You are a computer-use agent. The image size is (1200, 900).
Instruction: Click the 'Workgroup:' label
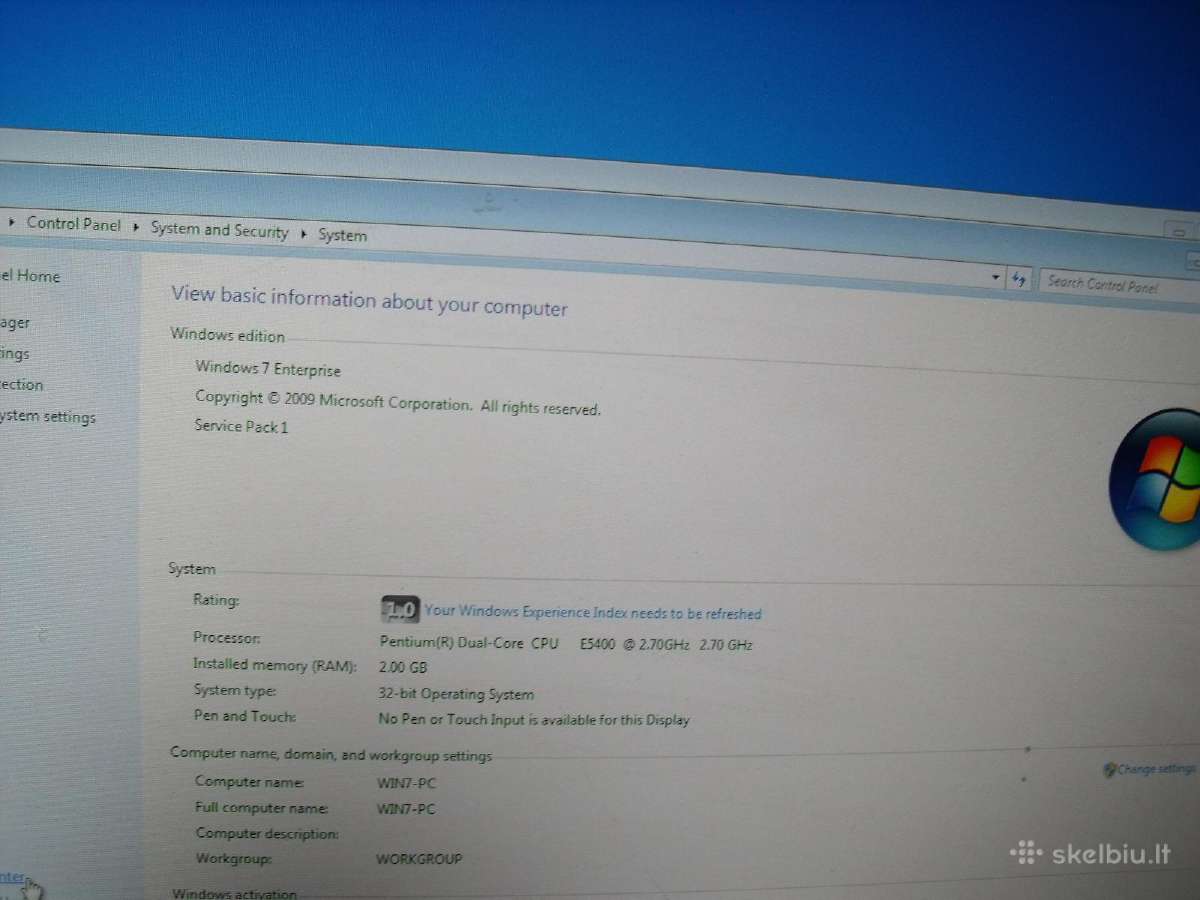click(233, 858)
